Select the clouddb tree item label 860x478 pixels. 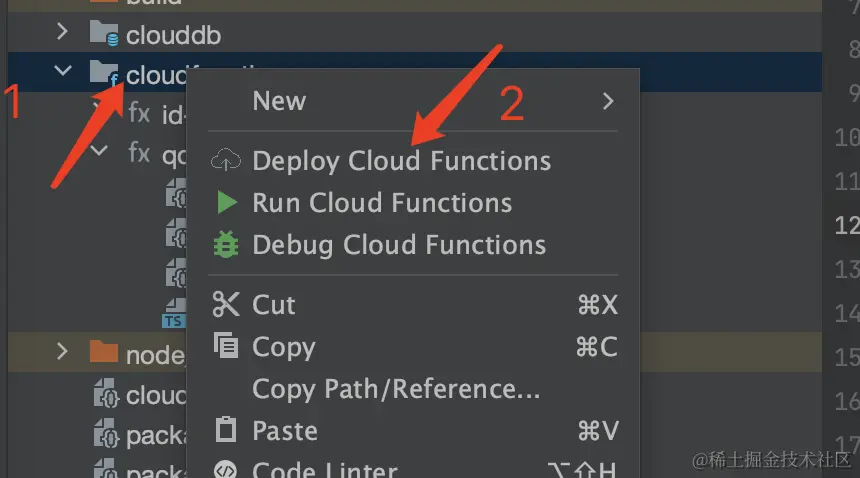[x=173, y=35]
